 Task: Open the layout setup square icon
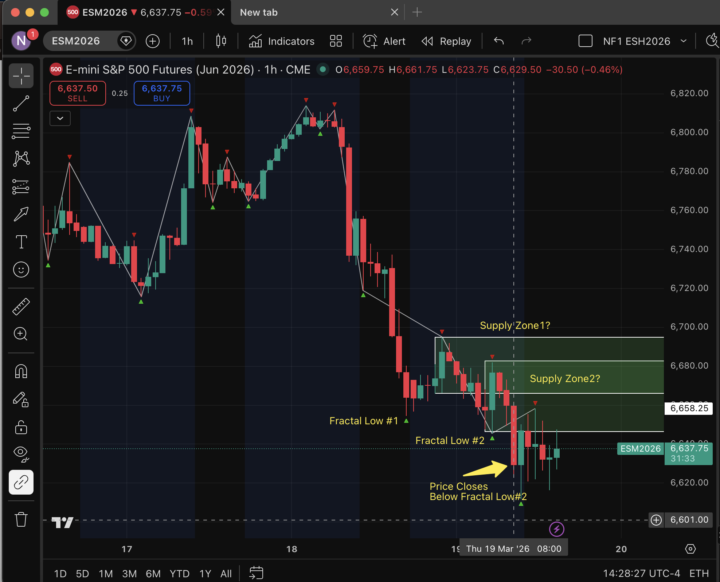tap(585, 41)
